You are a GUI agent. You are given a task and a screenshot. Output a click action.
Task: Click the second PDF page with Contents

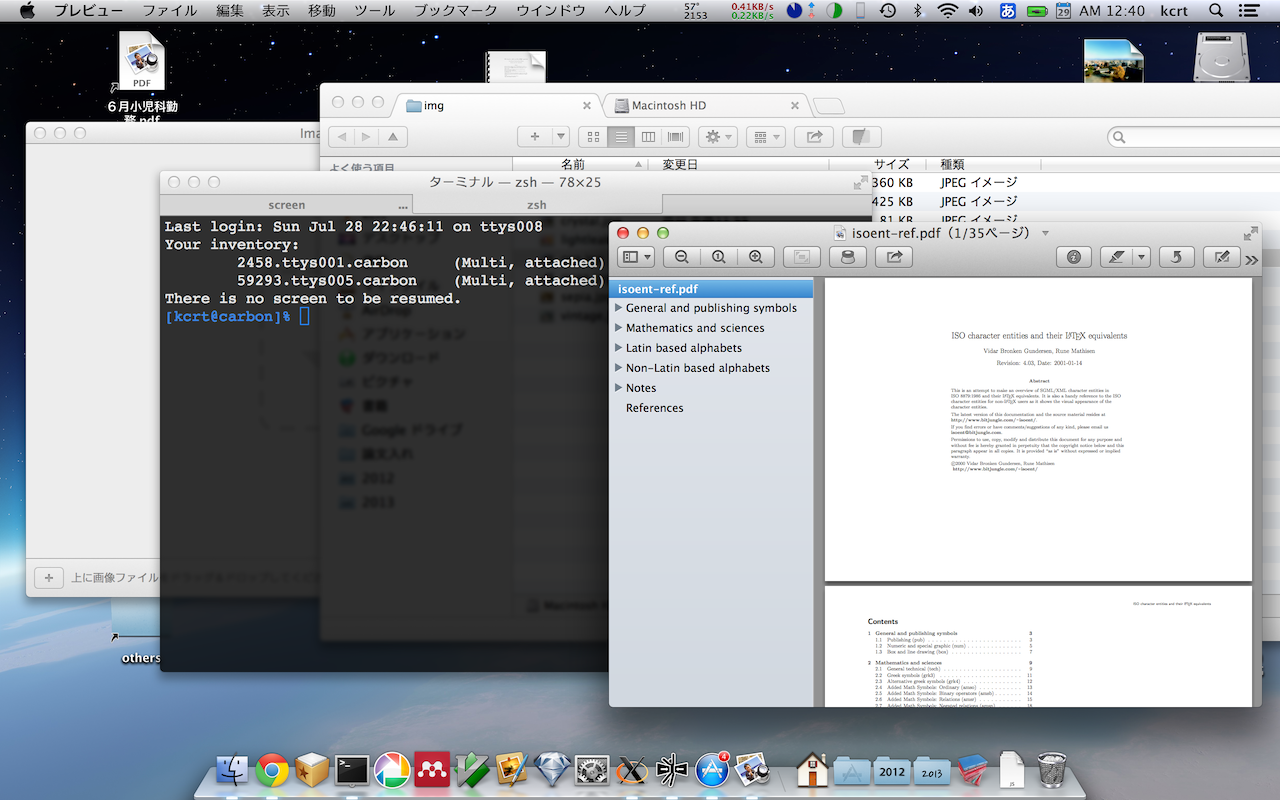coord(1038,646)
